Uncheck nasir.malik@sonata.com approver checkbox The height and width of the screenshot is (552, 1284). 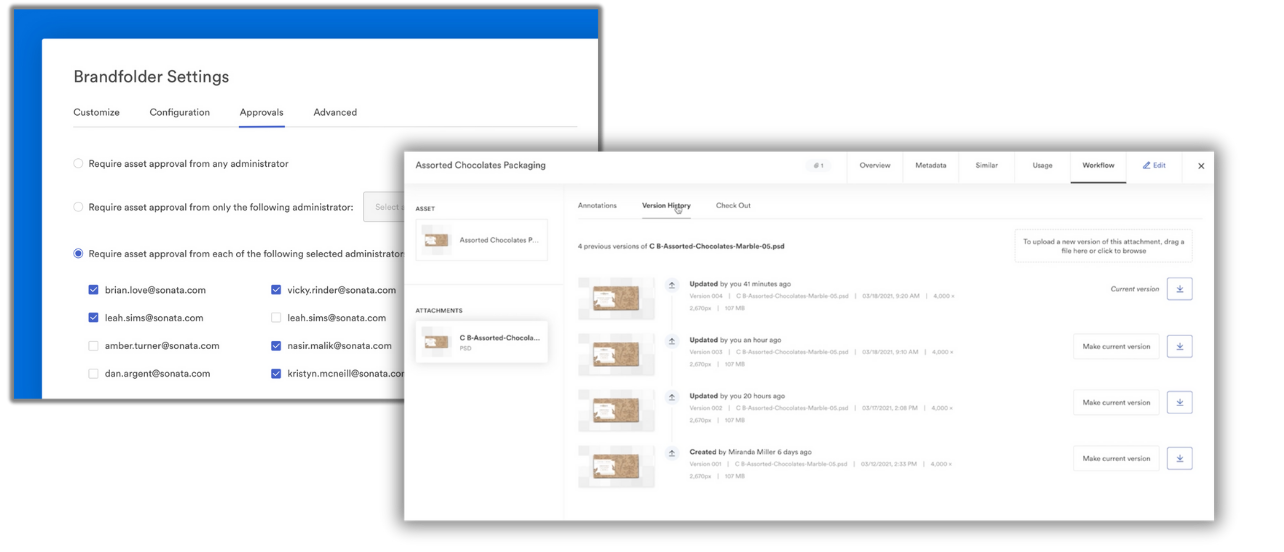pos(276,346)
